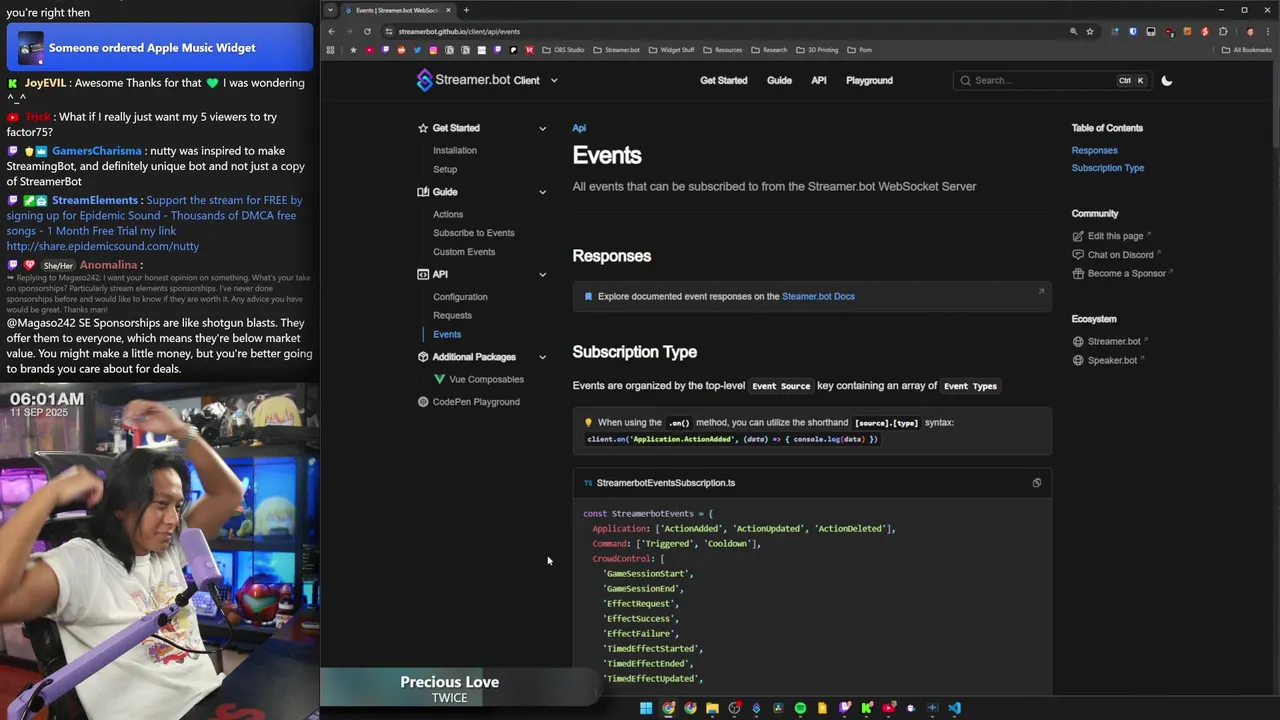Collapse the Get Started sidebar section

542,128
